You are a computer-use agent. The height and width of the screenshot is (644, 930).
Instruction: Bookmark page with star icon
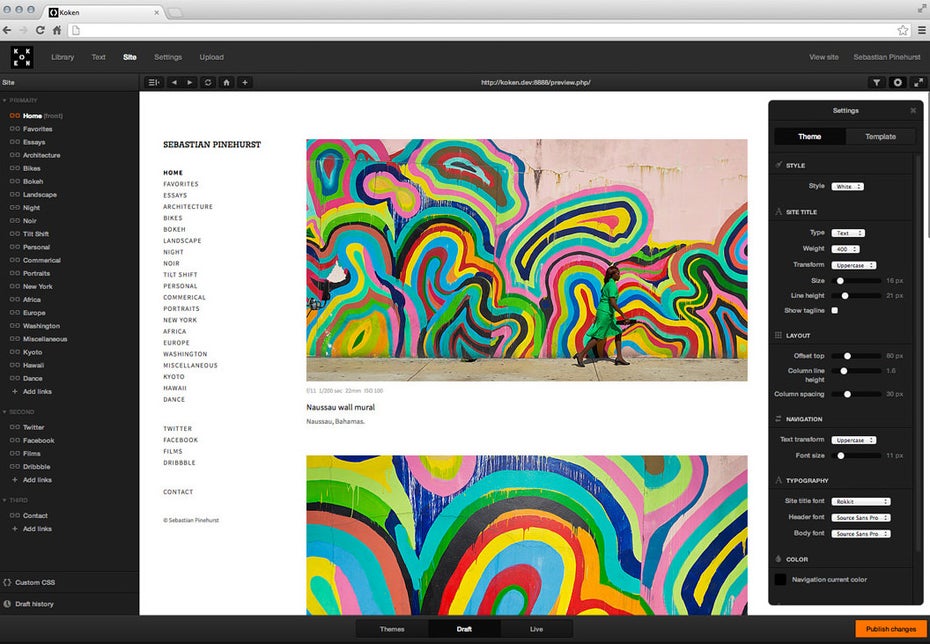903,30
